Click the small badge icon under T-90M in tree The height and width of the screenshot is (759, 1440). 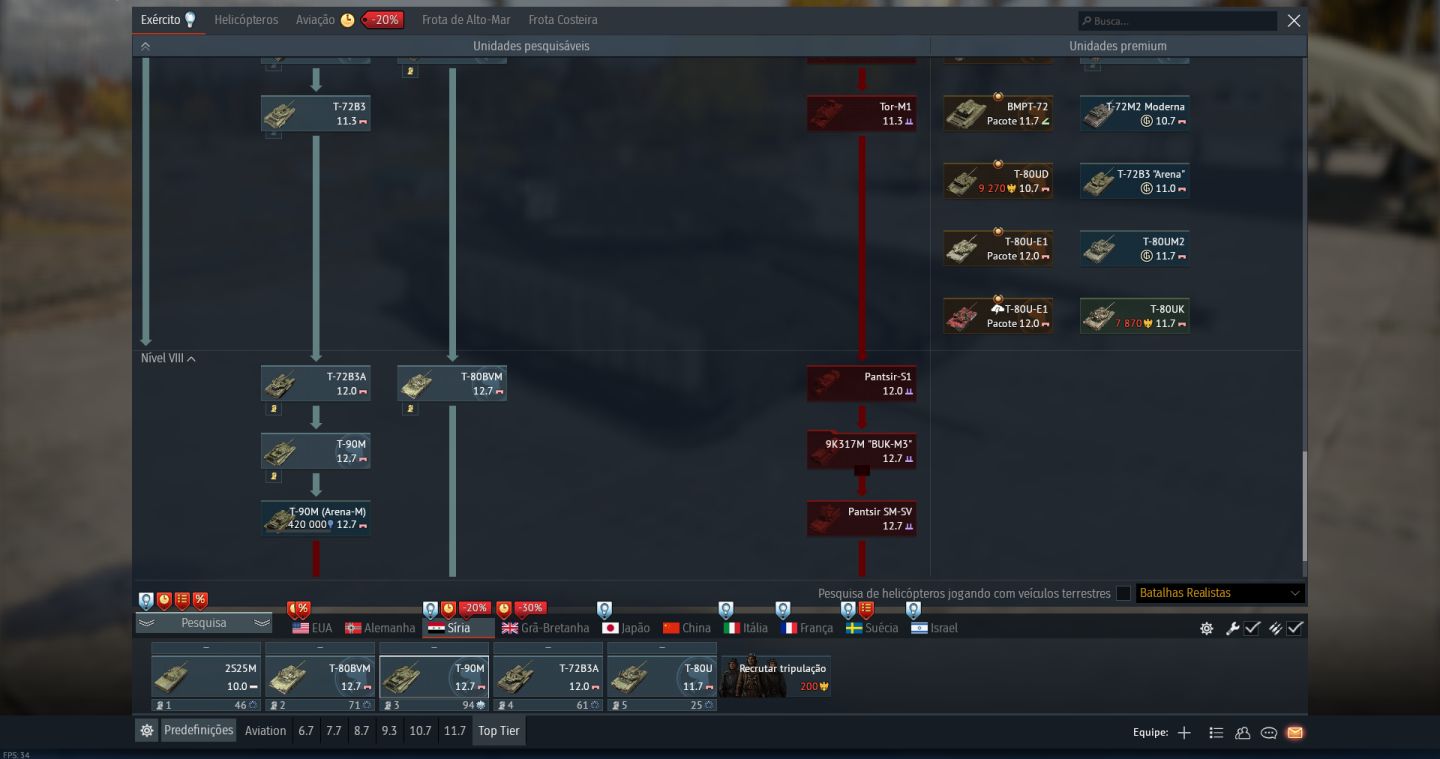(x=274, y=476)
